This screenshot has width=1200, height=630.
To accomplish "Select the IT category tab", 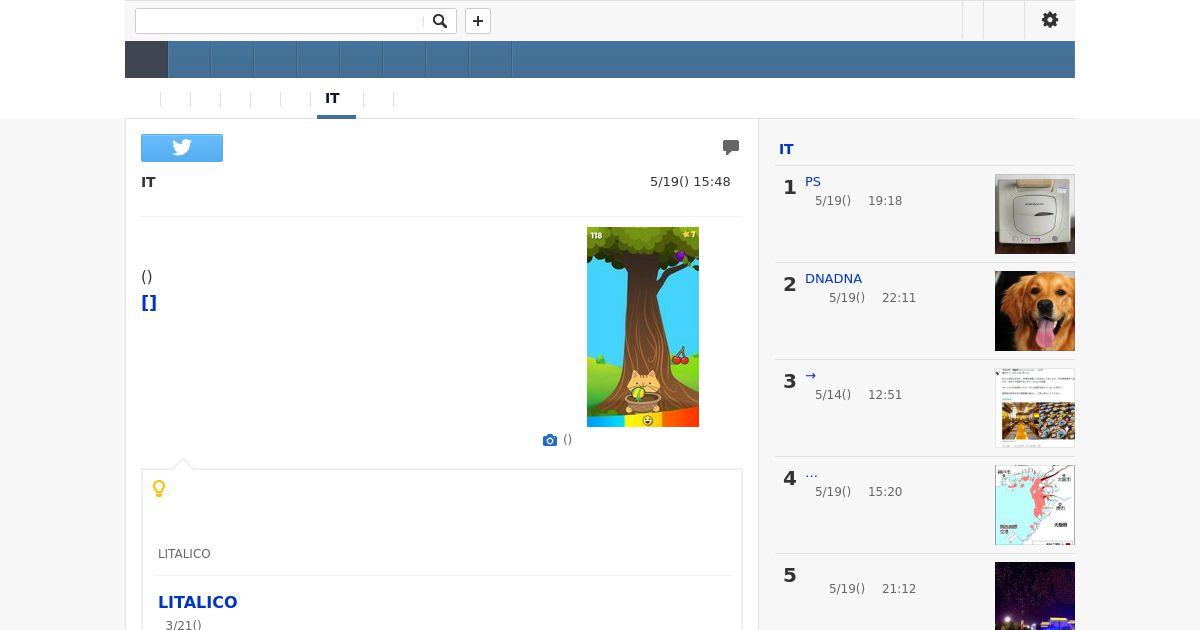I will [333, 98].
